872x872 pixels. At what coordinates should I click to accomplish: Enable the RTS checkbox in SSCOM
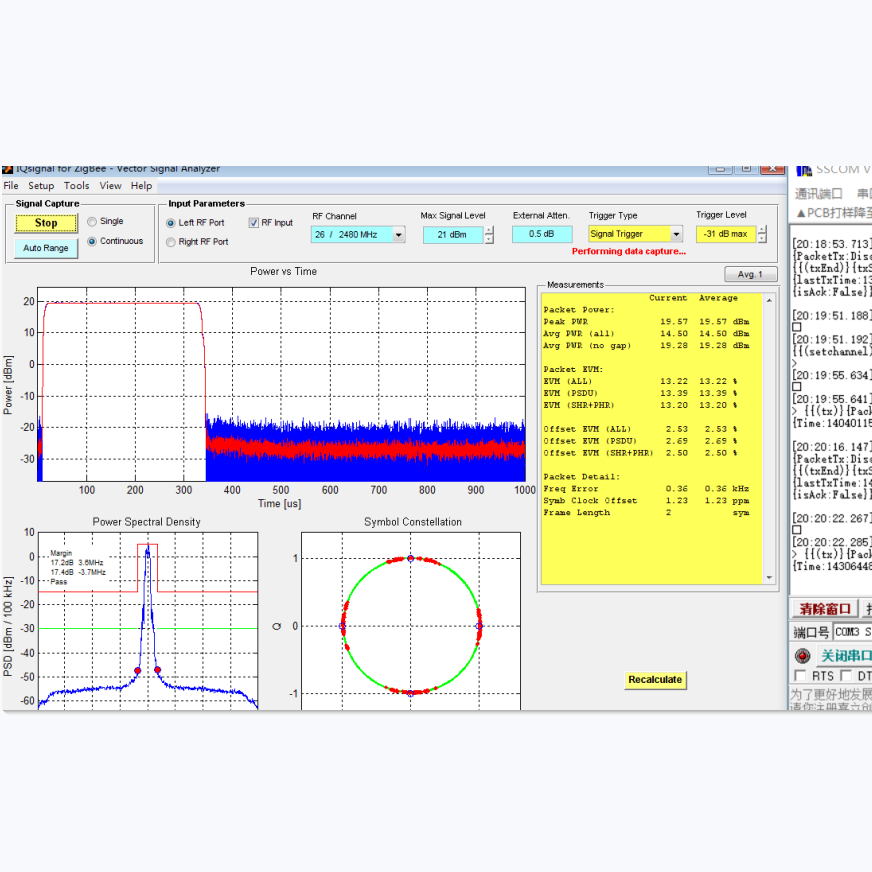tap(800, 677)
